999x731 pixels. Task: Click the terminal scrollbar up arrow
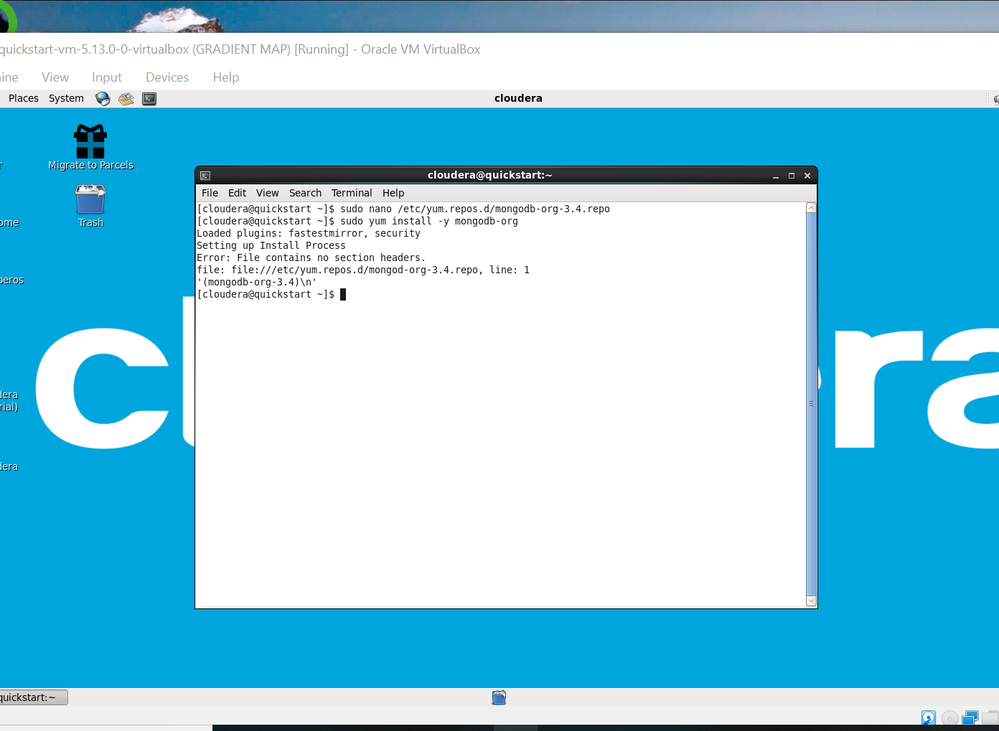point(811,208)
